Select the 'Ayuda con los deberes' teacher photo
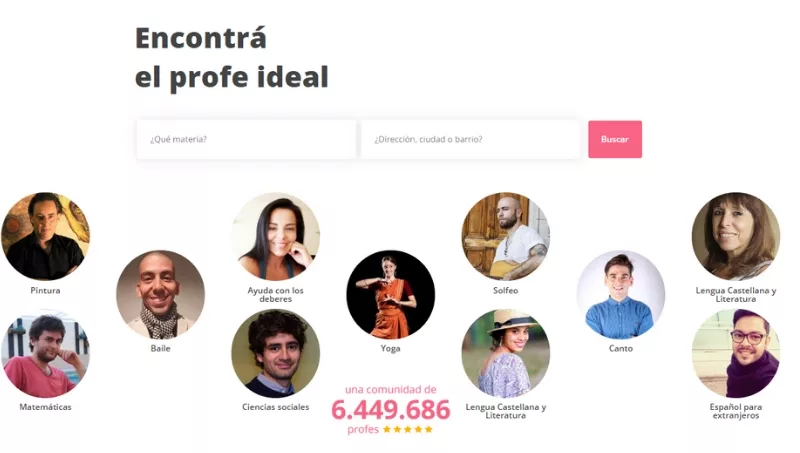 (x=276, y=236)
